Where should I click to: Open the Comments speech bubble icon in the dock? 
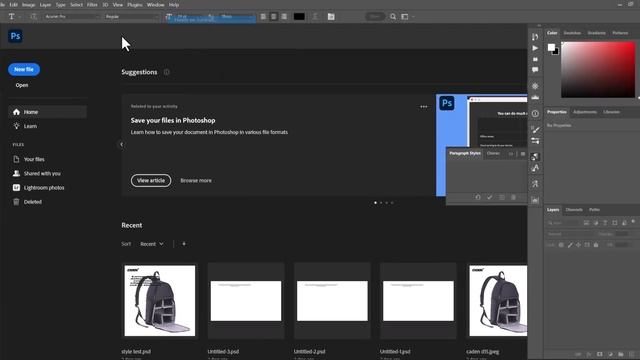[535, 70]
